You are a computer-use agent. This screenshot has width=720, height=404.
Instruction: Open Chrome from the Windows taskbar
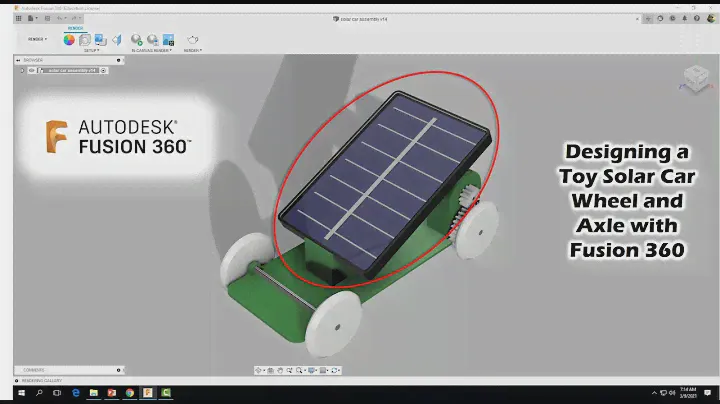tap(129, 393)
